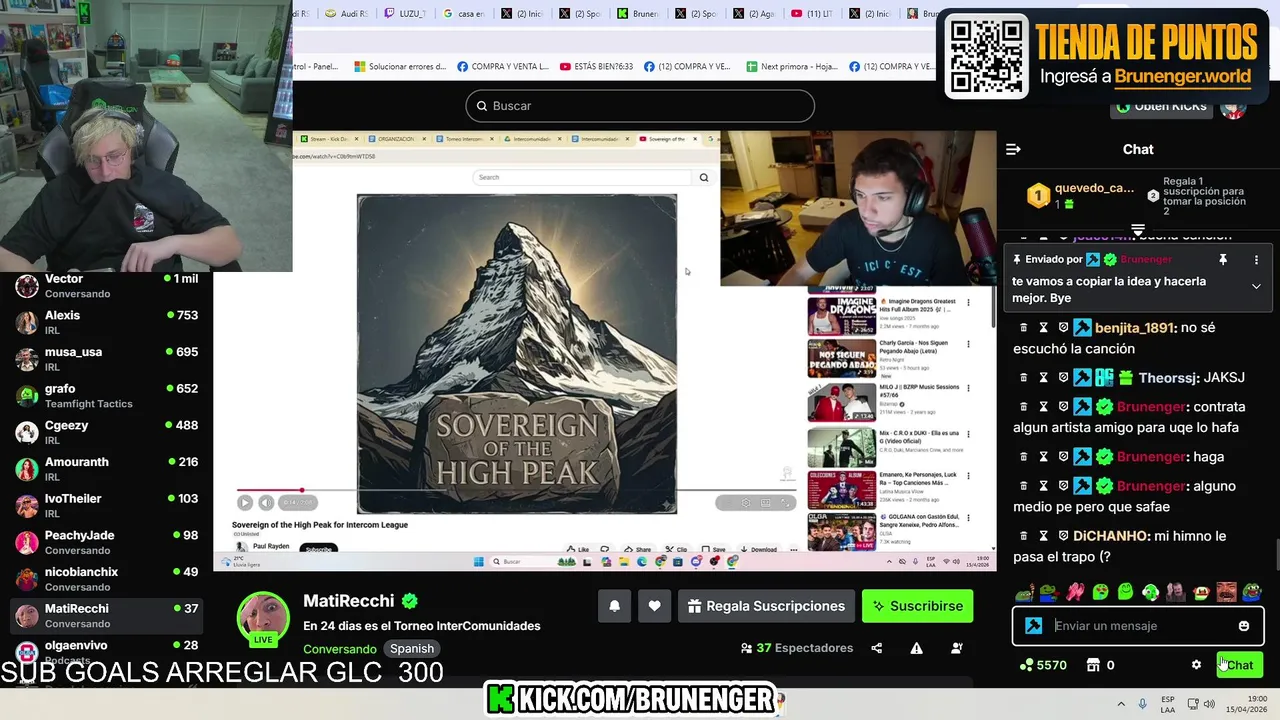Send message with the green Chat button

(1239, 665)
